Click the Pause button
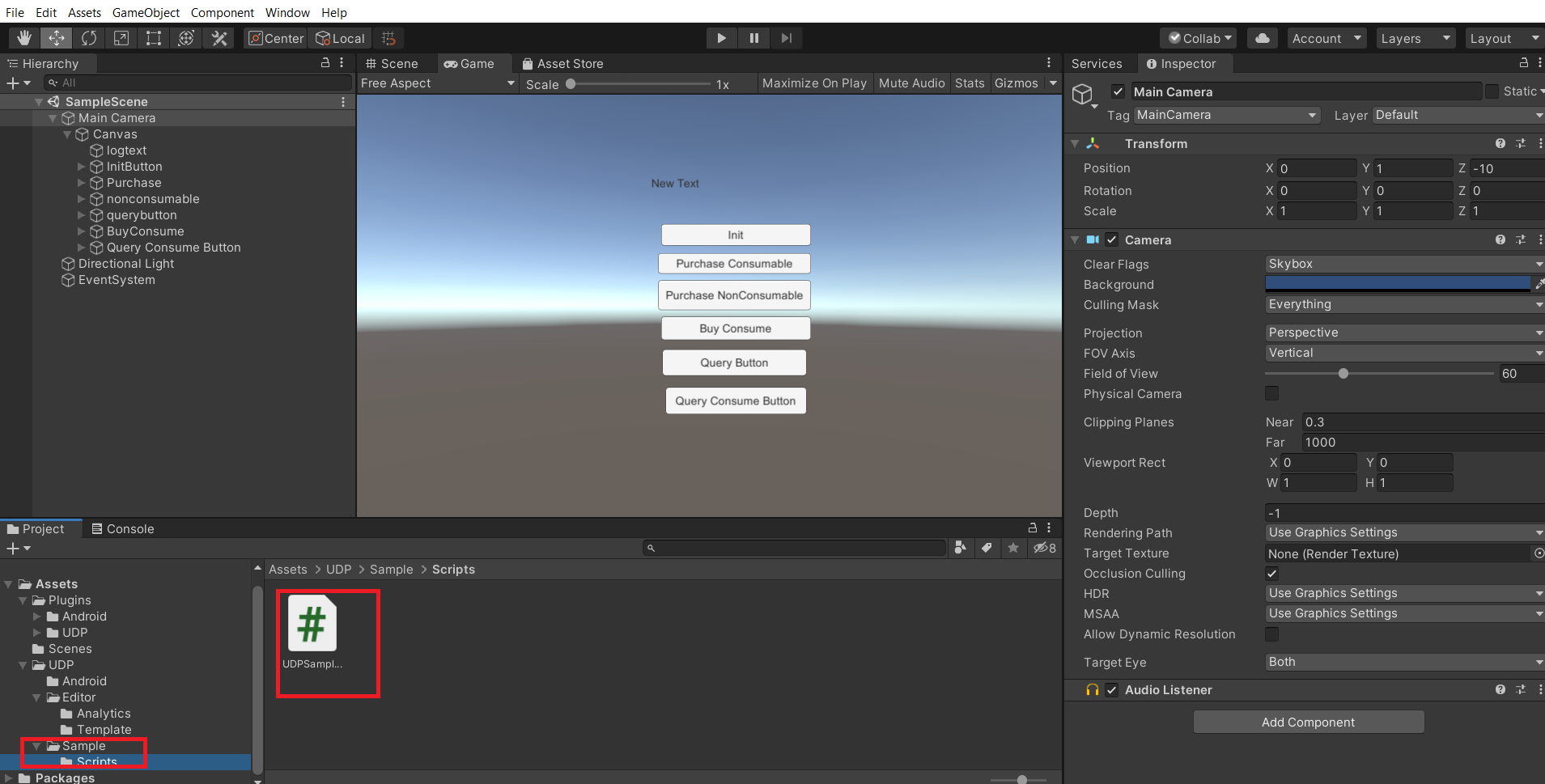 753,37
